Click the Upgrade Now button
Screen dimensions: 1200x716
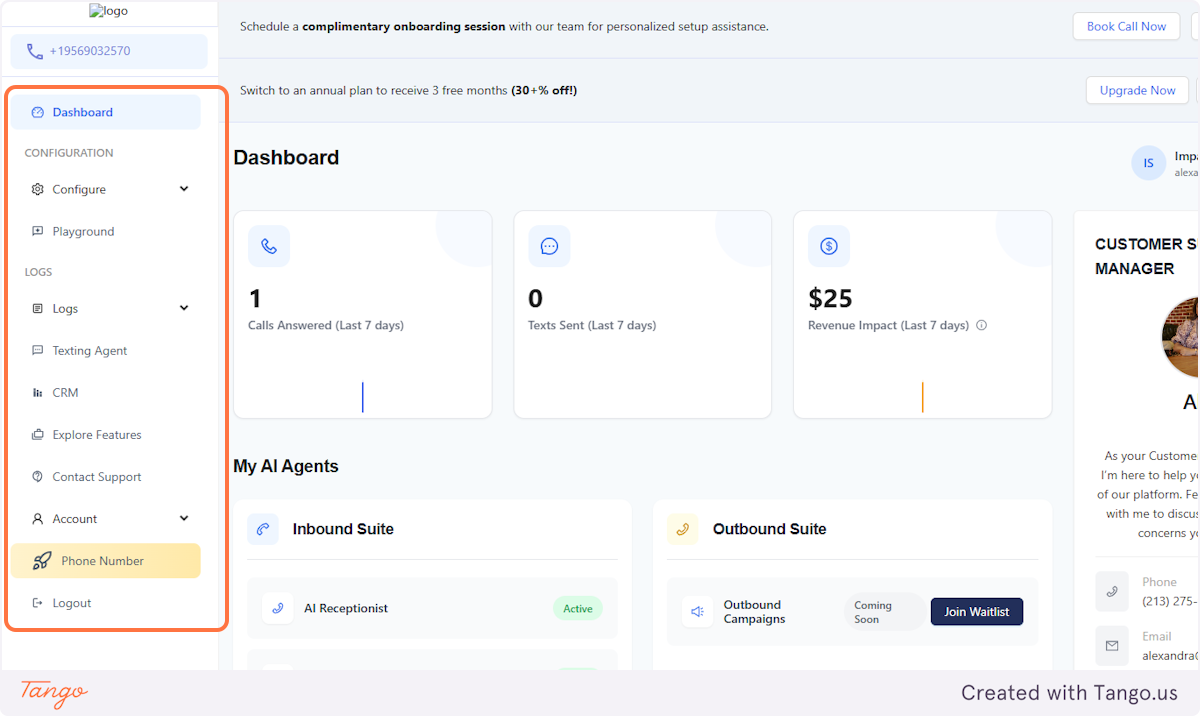coord(1137,90)
